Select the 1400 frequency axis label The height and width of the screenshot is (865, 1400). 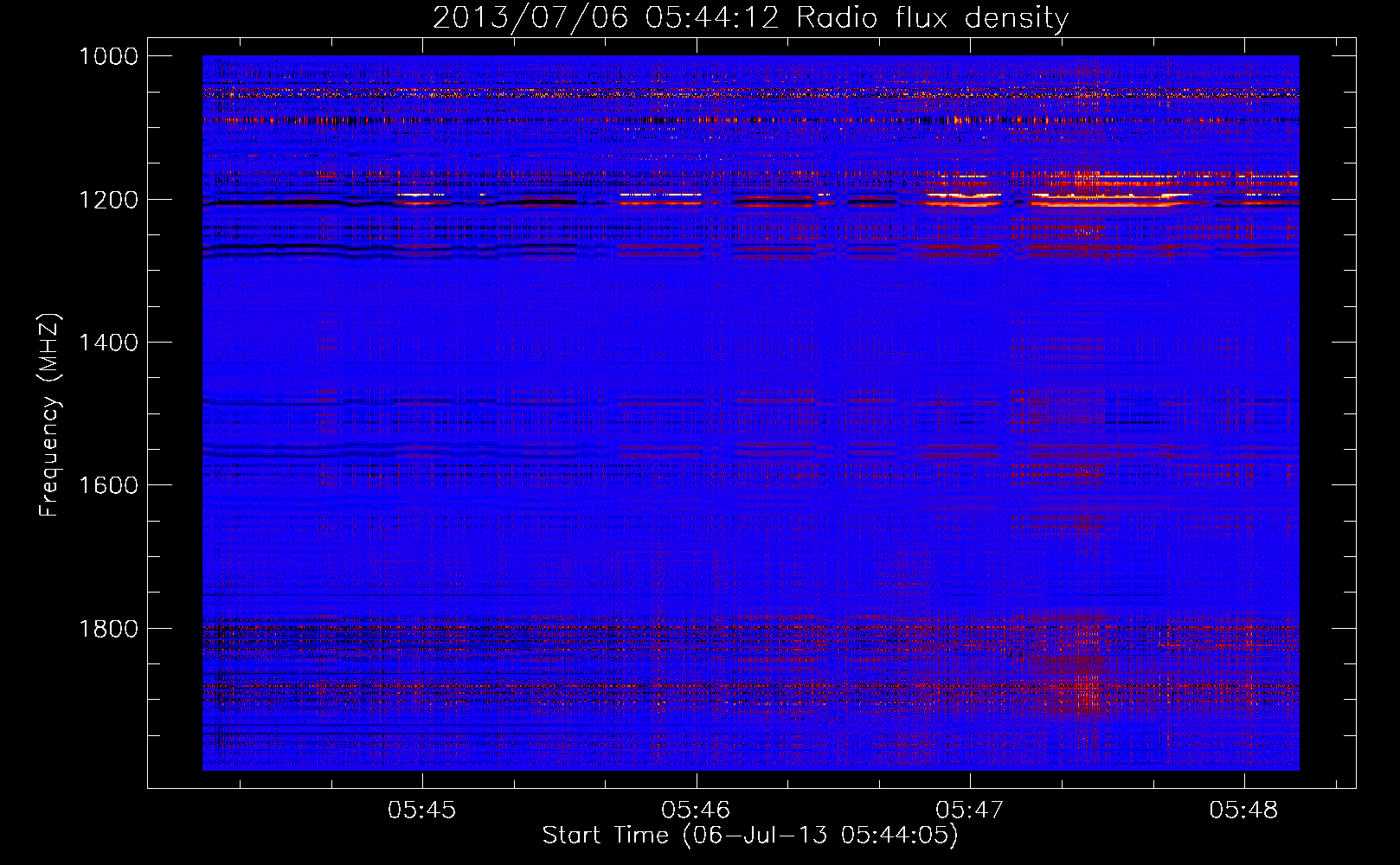tap(108, 343)
